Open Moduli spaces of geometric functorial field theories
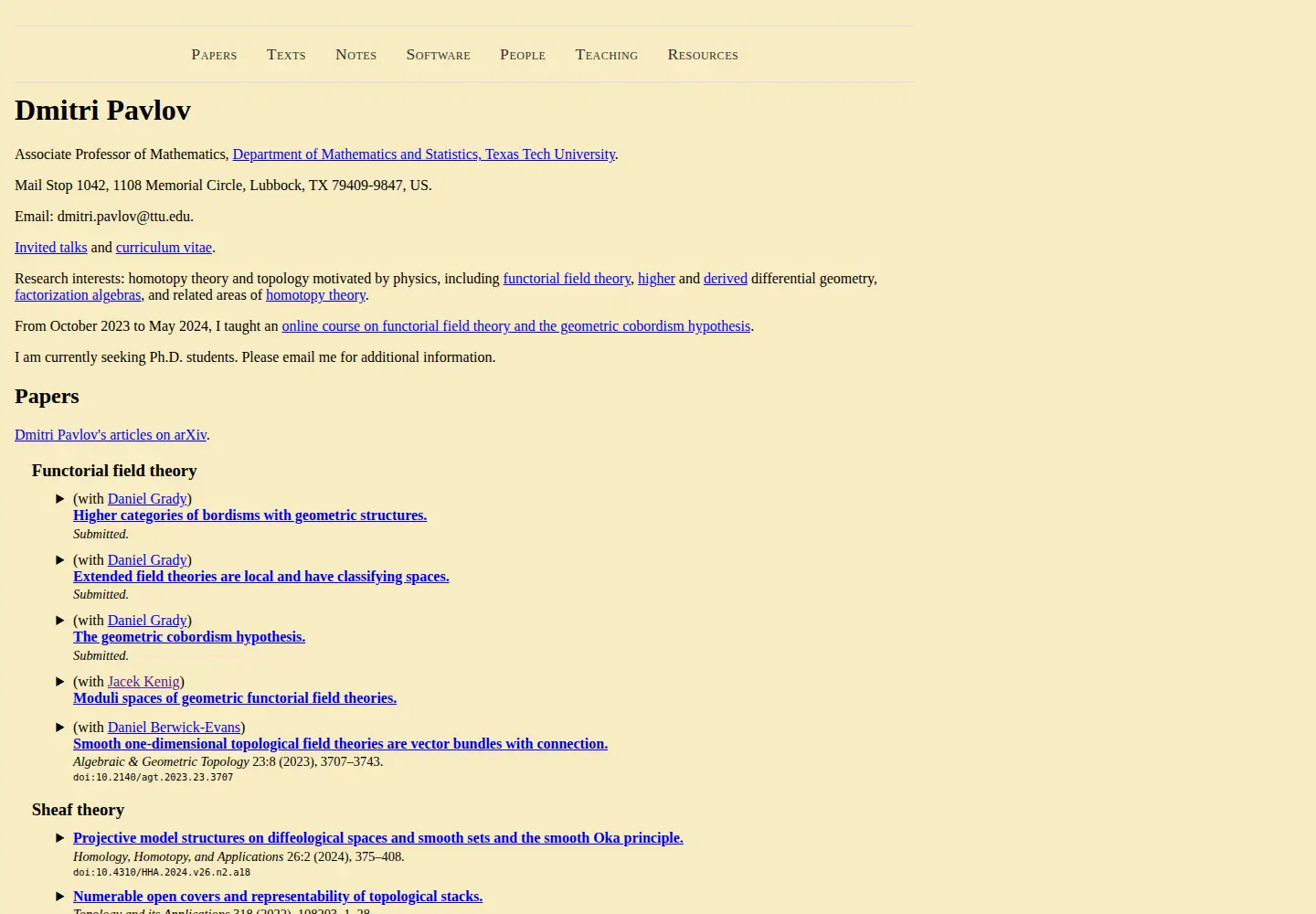The height and width of the screenshot is (914, 1316). pyautogui.click(x=235, y=698)
